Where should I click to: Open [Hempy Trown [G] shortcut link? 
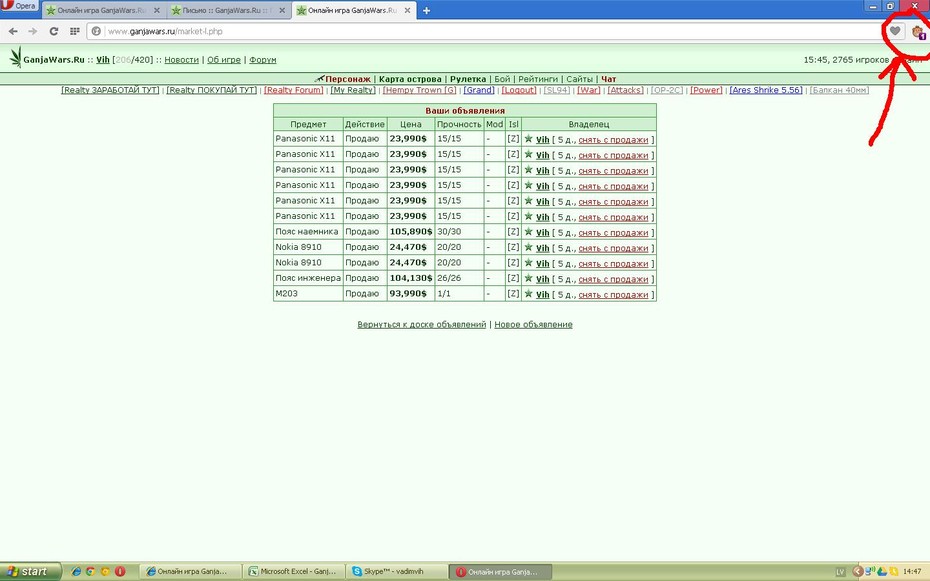[x=419, y=90]
